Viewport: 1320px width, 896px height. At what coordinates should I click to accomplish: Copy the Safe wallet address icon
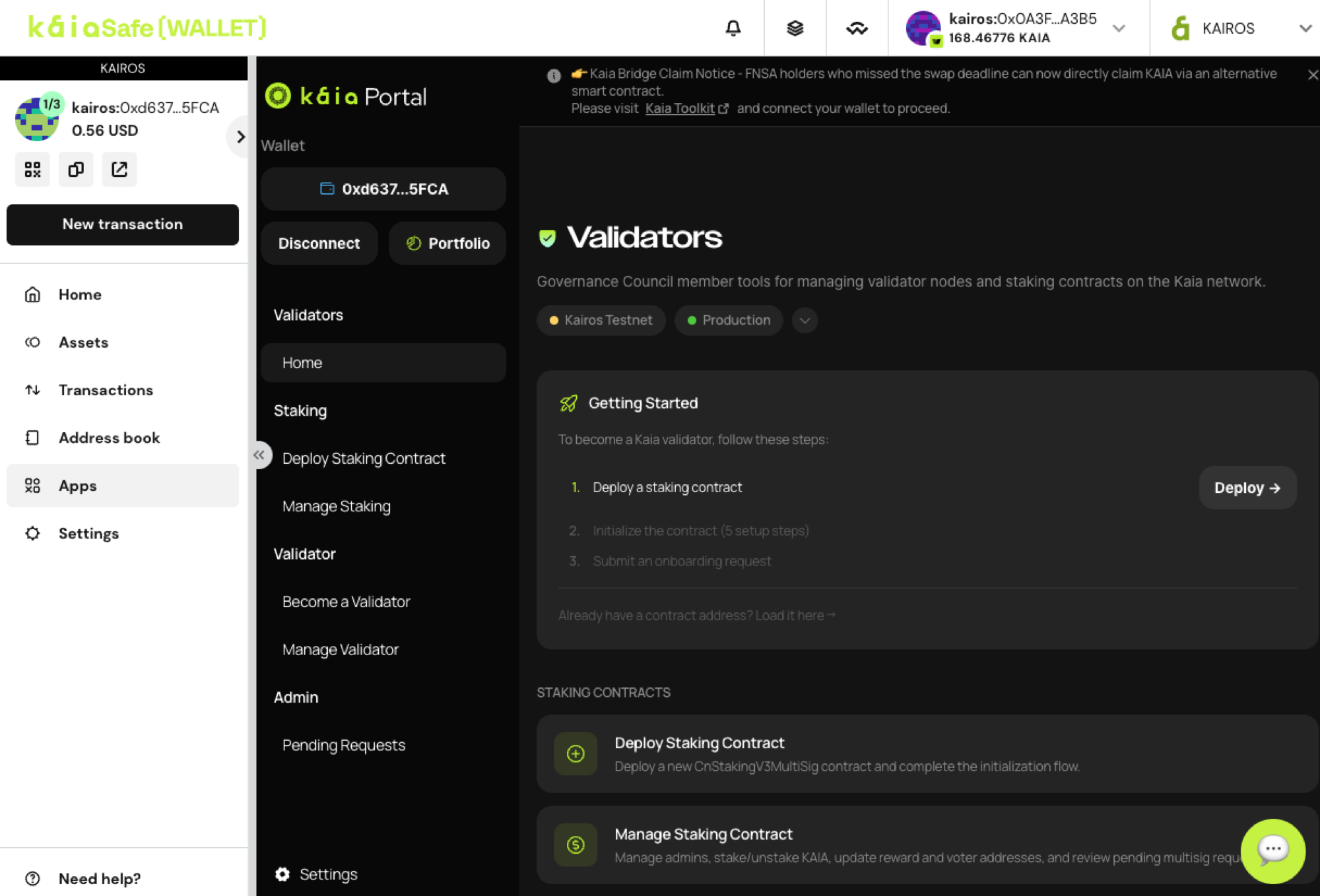point(76,170)
